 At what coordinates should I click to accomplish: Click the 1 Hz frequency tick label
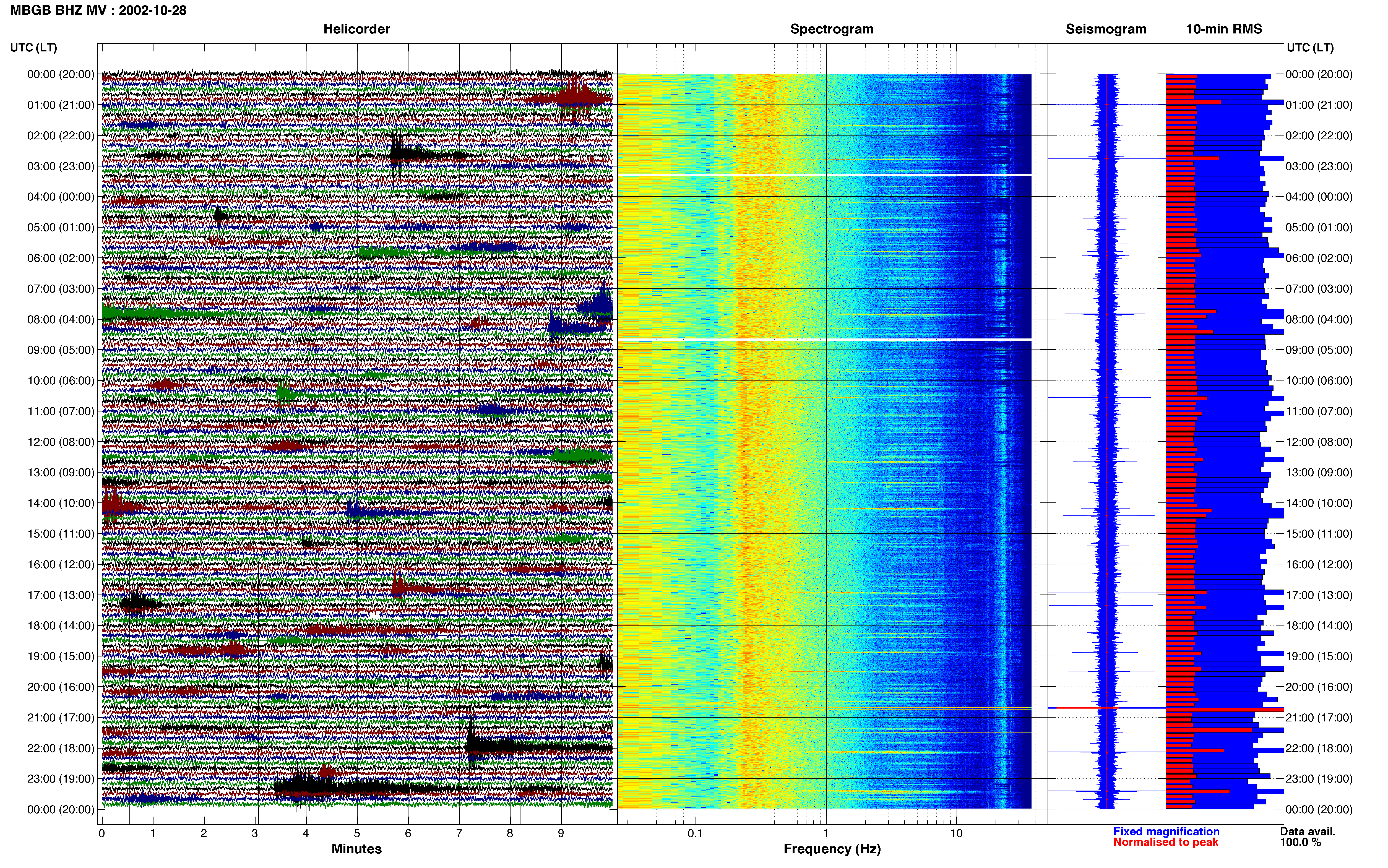(x=826, y=833)
